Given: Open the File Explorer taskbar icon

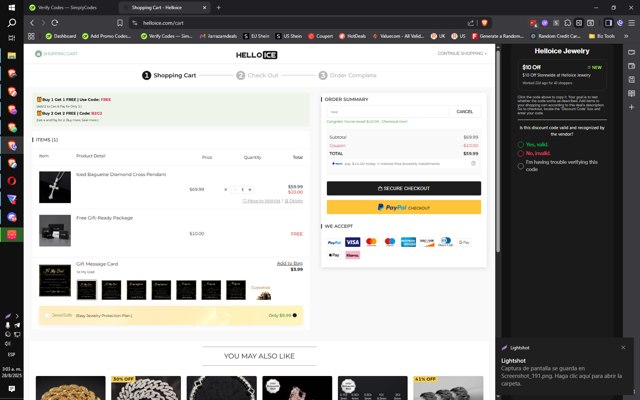Looking at the screenshot, I should point(11,56).
